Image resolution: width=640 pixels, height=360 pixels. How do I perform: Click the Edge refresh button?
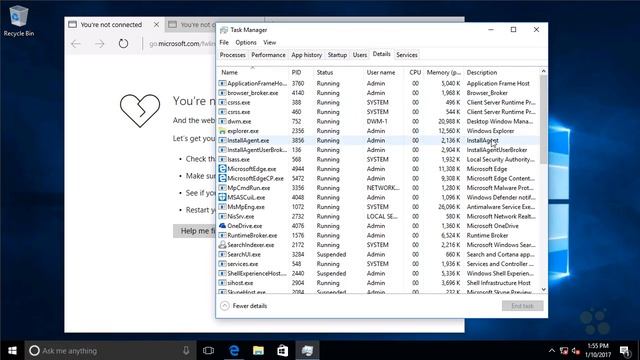pyautogui.click(x=123, y=43)
